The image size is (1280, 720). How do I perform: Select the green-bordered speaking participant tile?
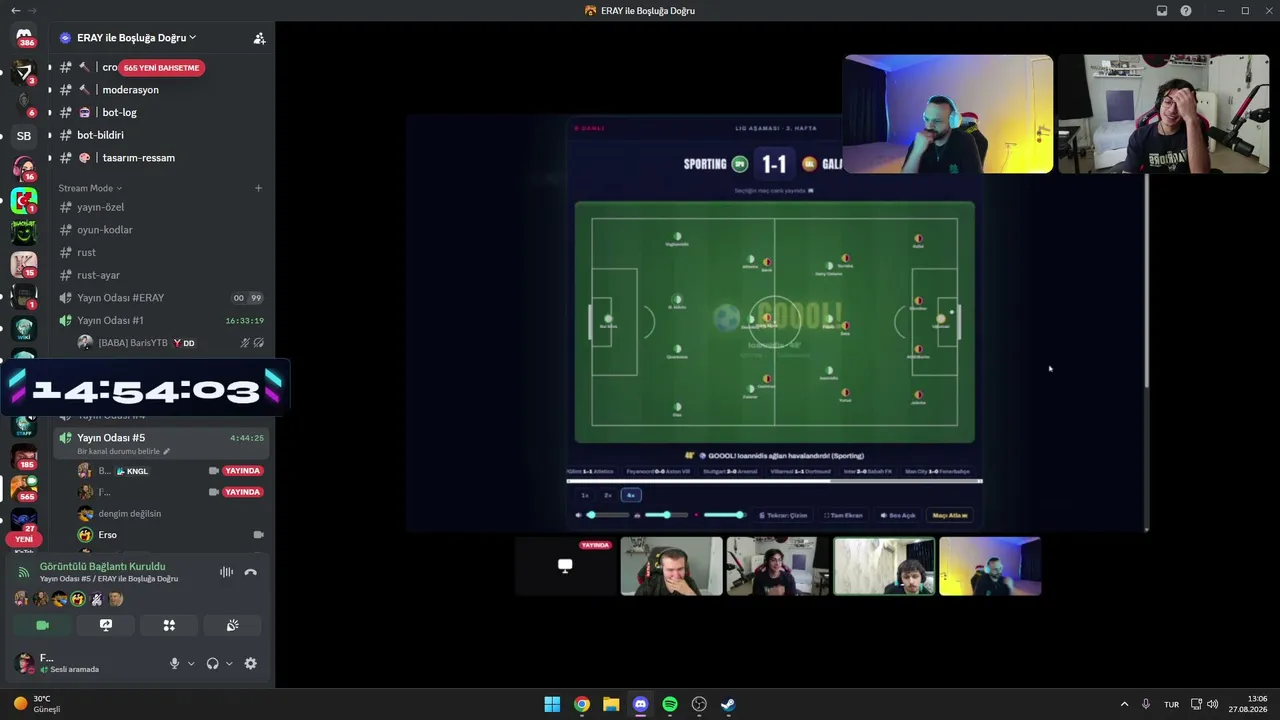coord(884,566)
